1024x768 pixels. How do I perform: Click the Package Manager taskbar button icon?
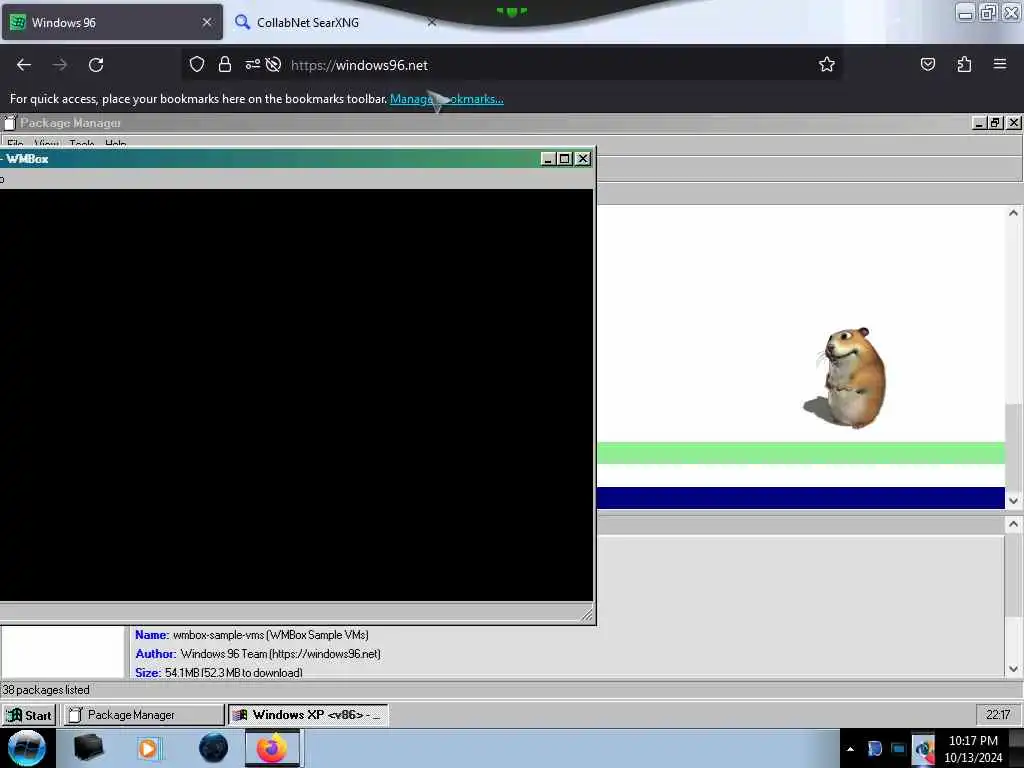(75, 715)
